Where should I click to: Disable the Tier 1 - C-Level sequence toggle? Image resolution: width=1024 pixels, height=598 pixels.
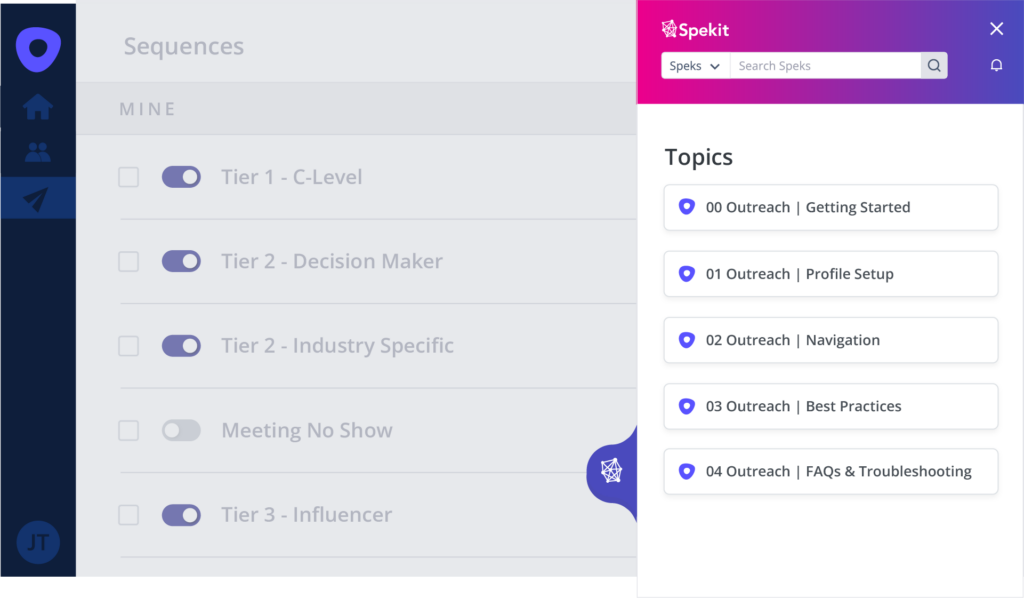[181, 177]
